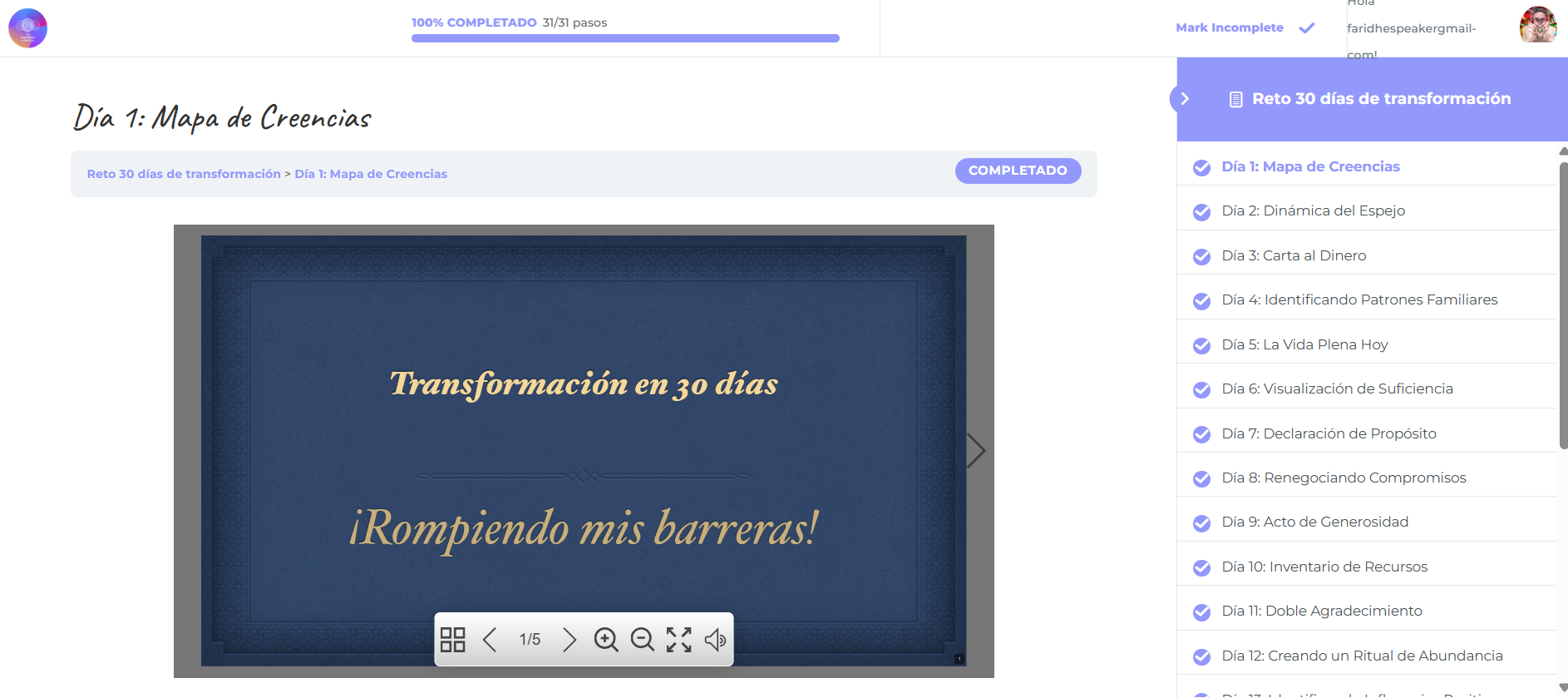
Task: Collapse the course sidebar with chevron
Action: point(1185,99)
